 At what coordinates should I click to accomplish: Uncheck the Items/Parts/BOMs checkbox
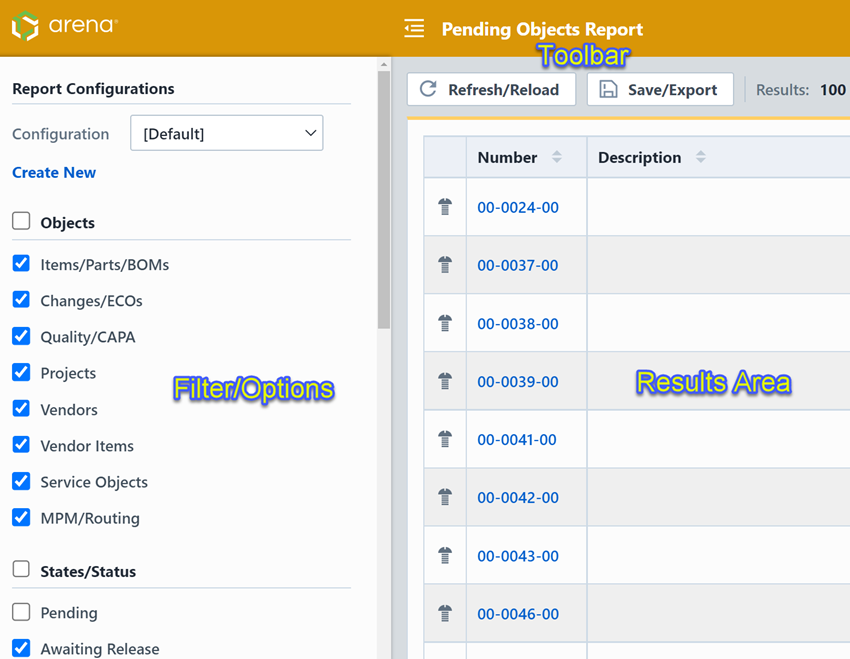(21, 263)
